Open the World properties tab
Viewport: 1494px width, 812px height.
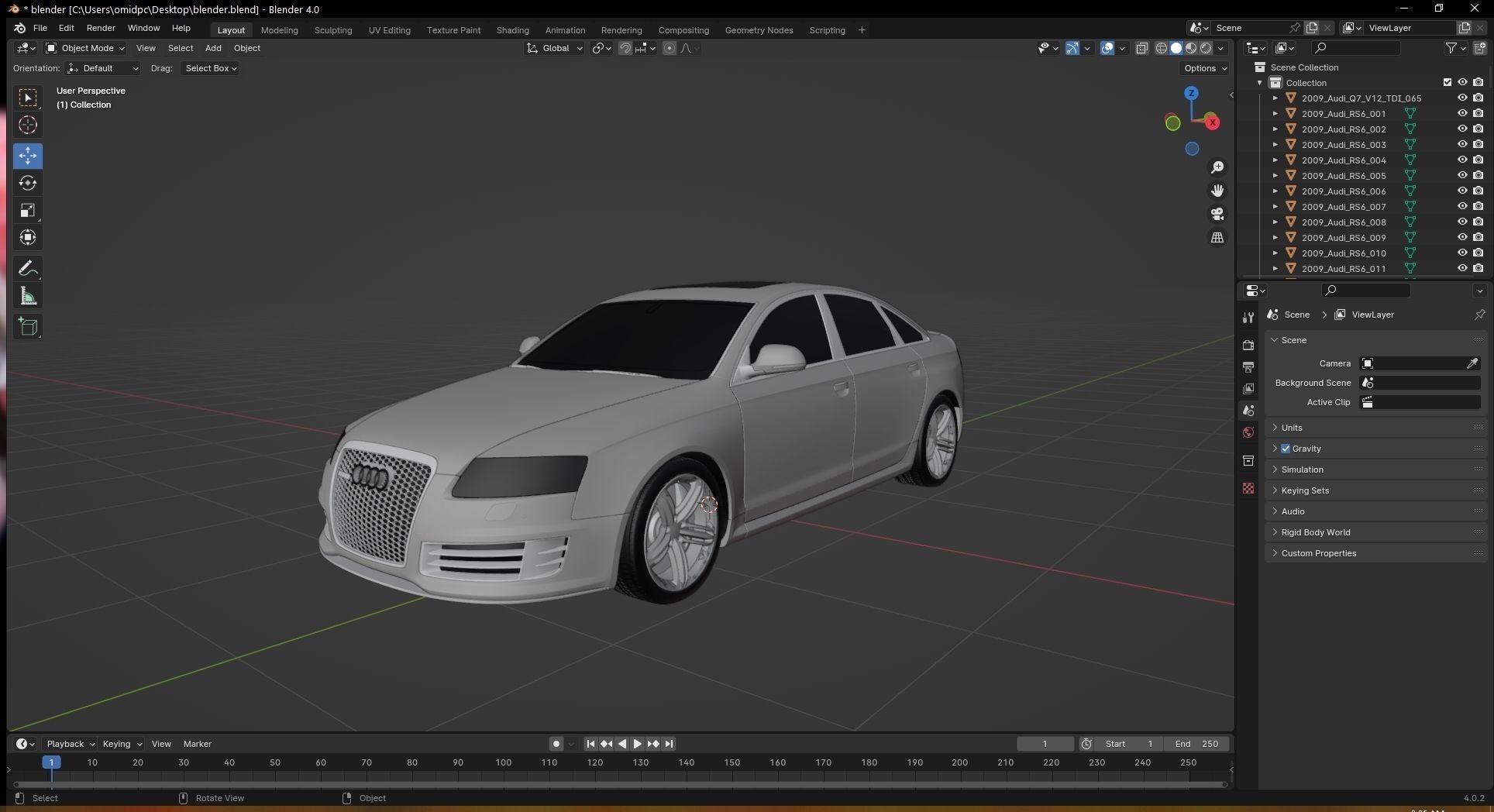[x=1248, y=432]
